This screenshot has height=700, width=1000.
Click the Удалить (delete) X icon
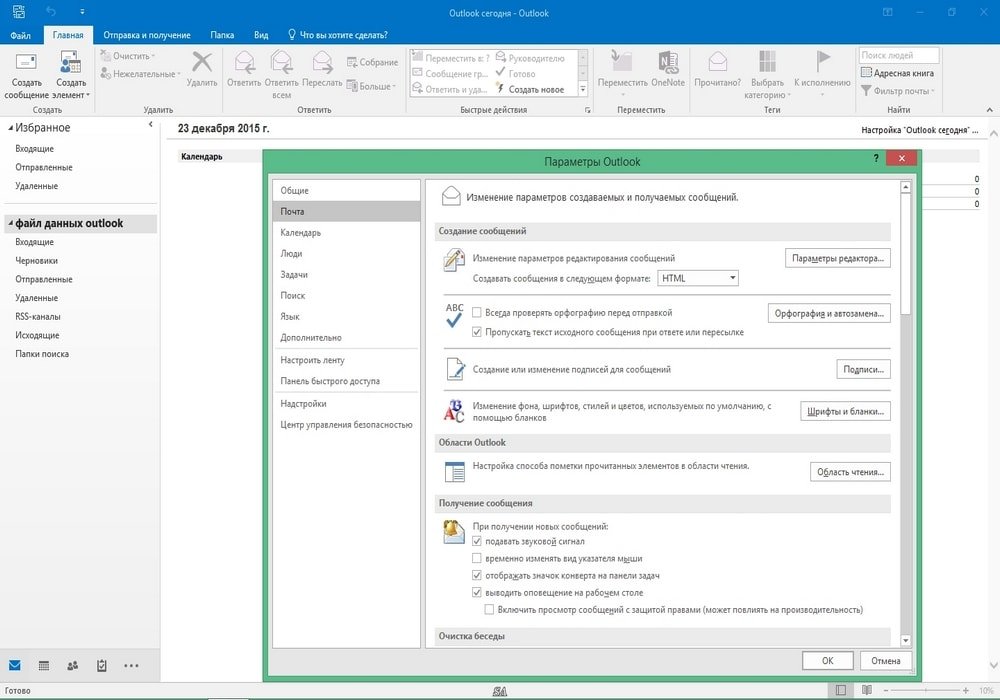202,63
